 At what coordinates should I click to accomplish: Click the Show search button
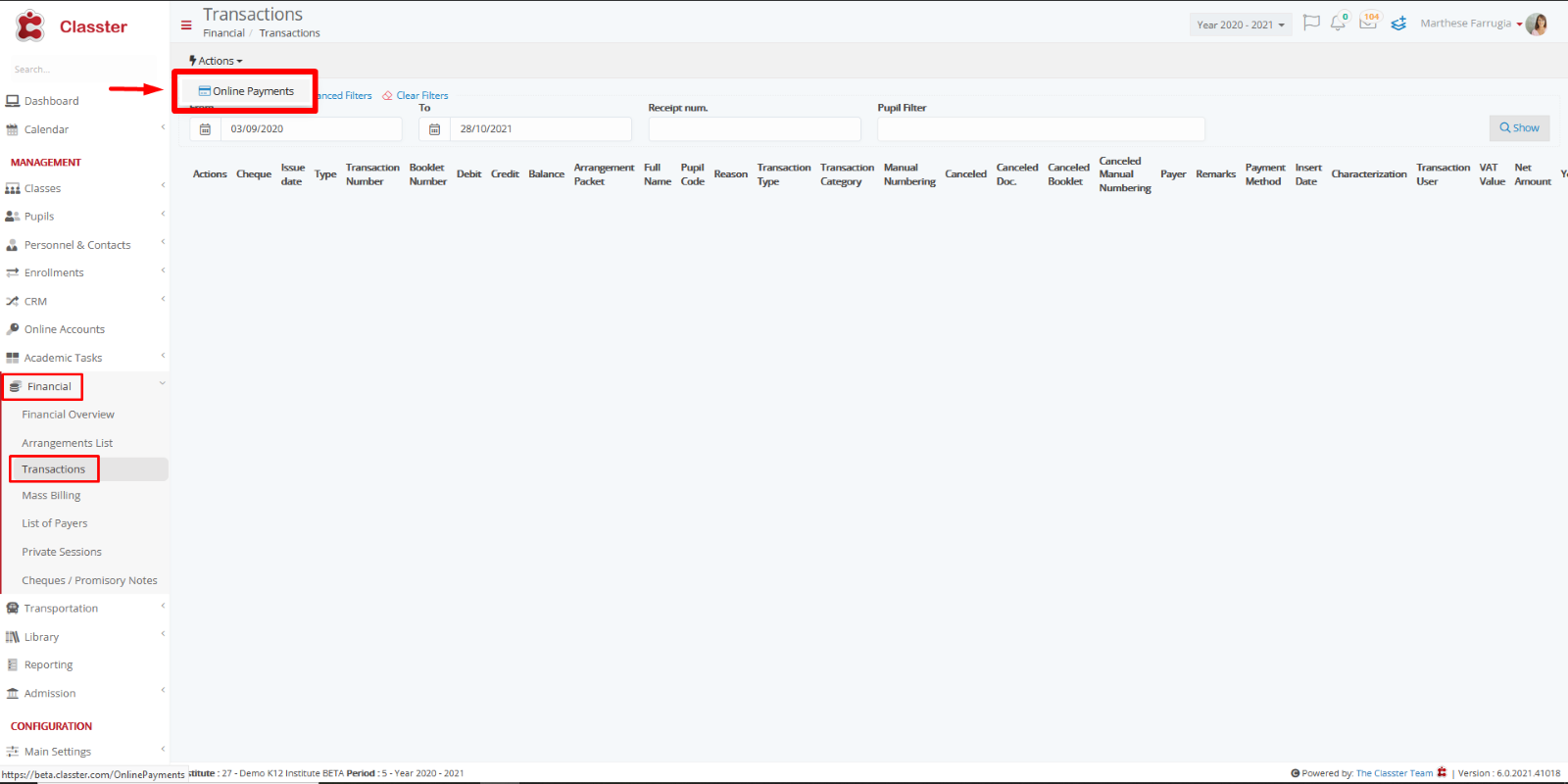[1519, 128]
